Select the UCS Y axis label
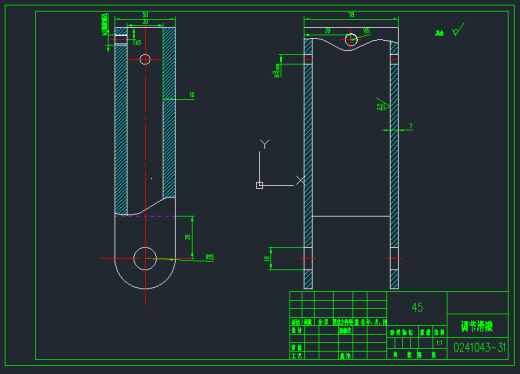 pyautogui.click(x=264, y=144)
